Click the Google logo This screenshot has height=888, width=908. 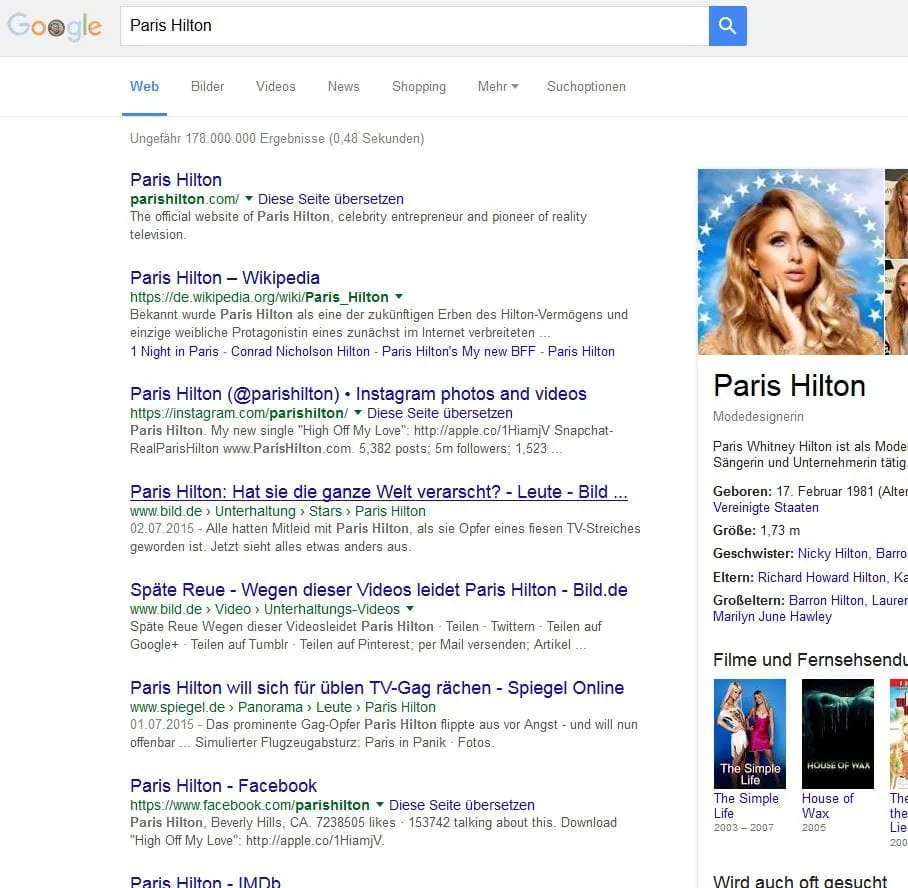[x=55, y=27]
